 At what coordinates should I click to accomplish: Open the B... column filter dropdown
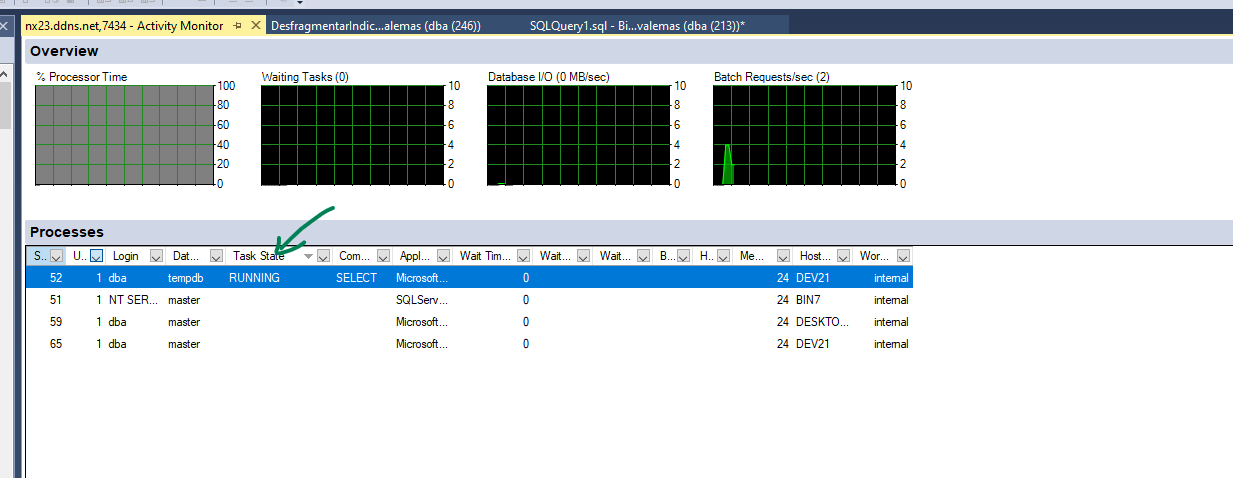pyautogui.click(x=683, y=256)
